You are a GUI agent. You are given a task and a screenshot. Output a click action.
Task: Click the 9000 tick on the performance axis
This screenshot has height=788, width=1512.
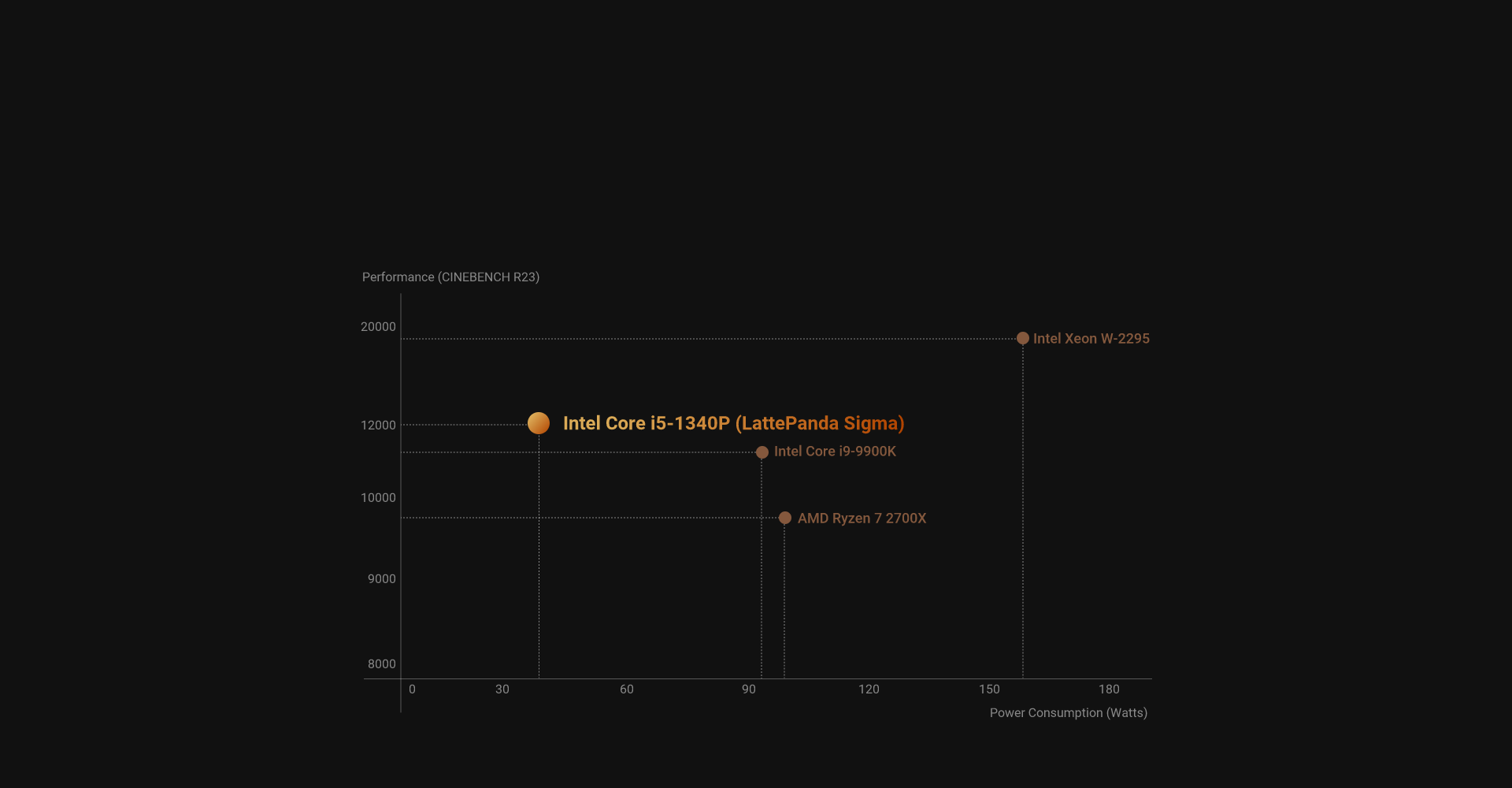(x=381, y=579)
